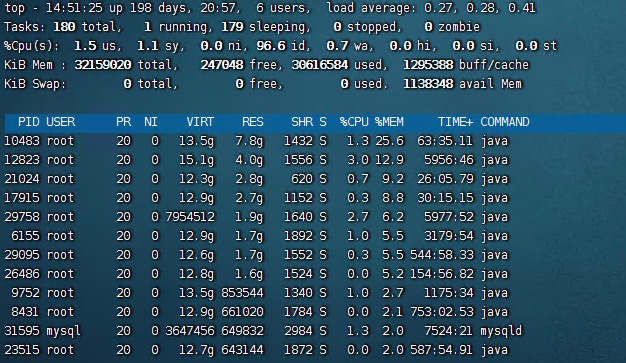Viewport: 626px width, 363px height.
Task: Click PID 17915 in the table
Action: (x=22, y=198)
